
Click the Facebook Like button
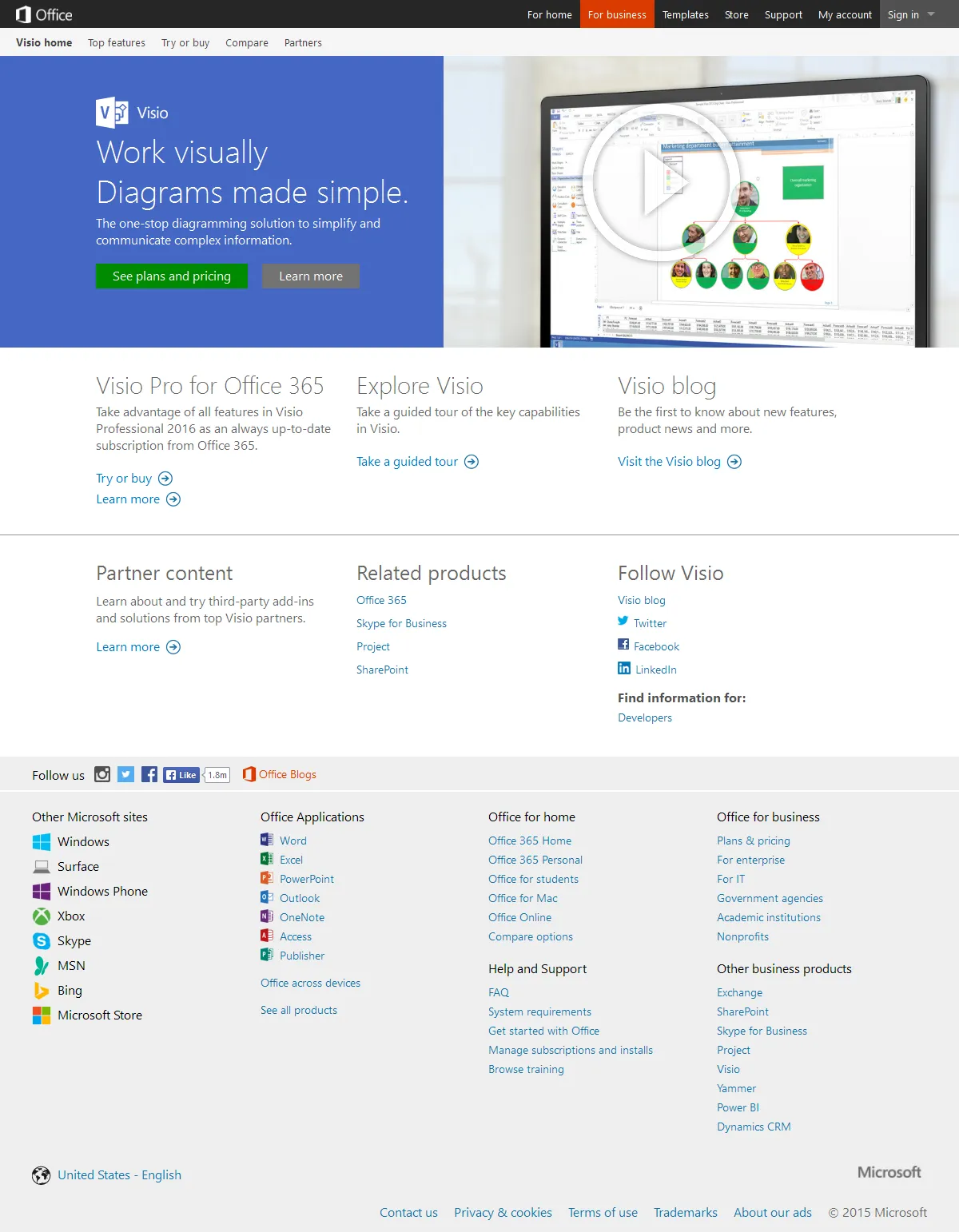(181, 775)
